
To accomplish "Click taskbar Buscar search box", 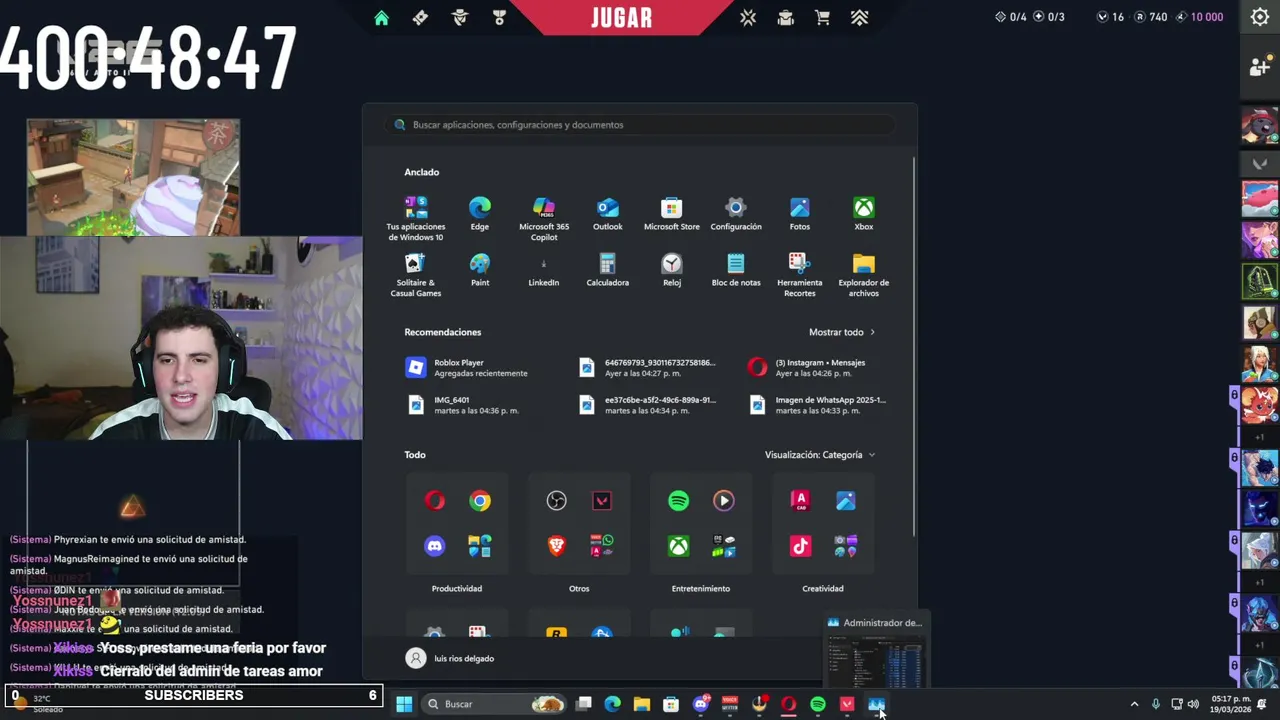I will [x=495, y=704].
